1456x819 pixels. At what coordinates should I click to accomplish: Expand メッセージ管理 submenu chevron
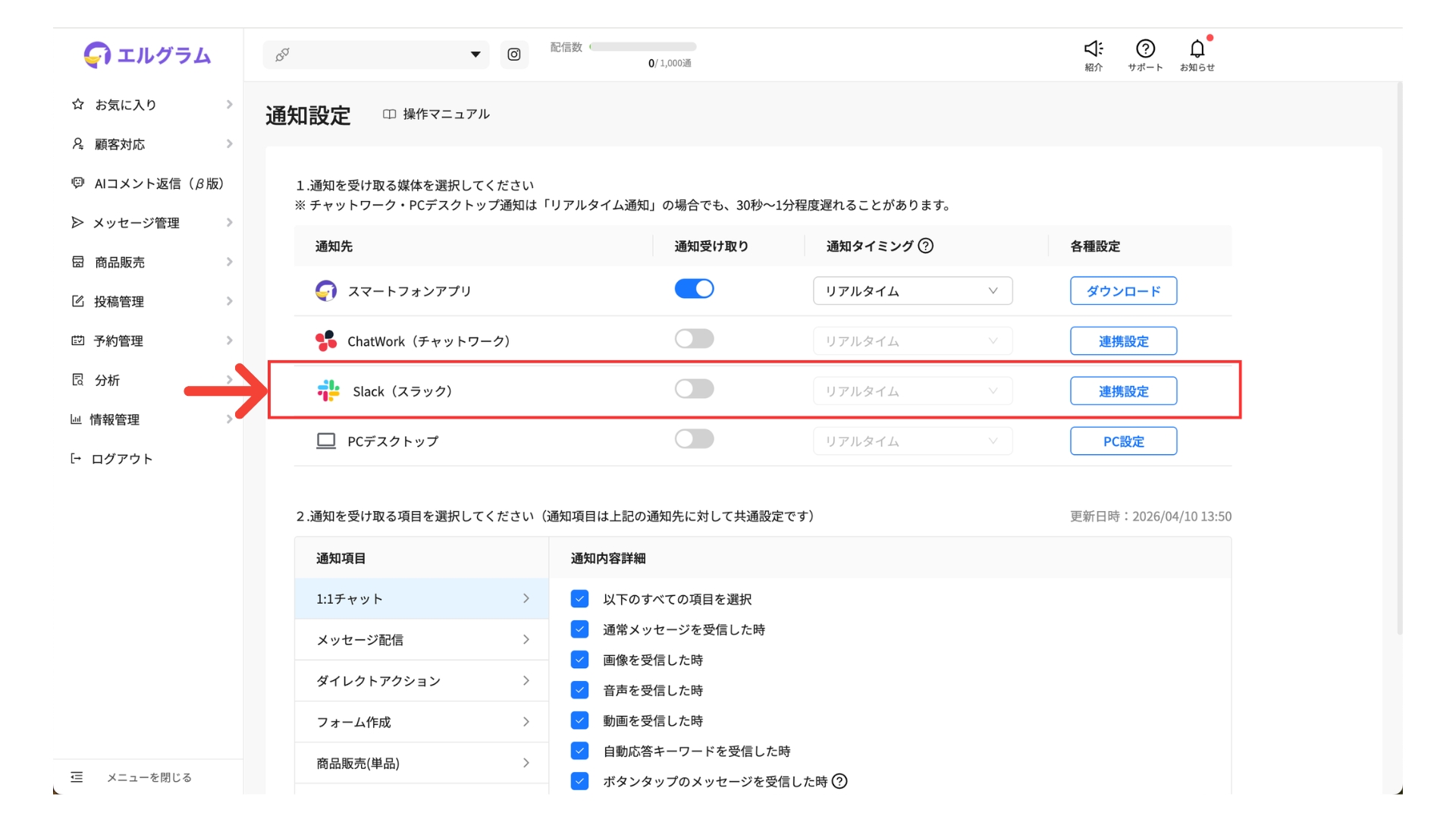click(229, 222)
